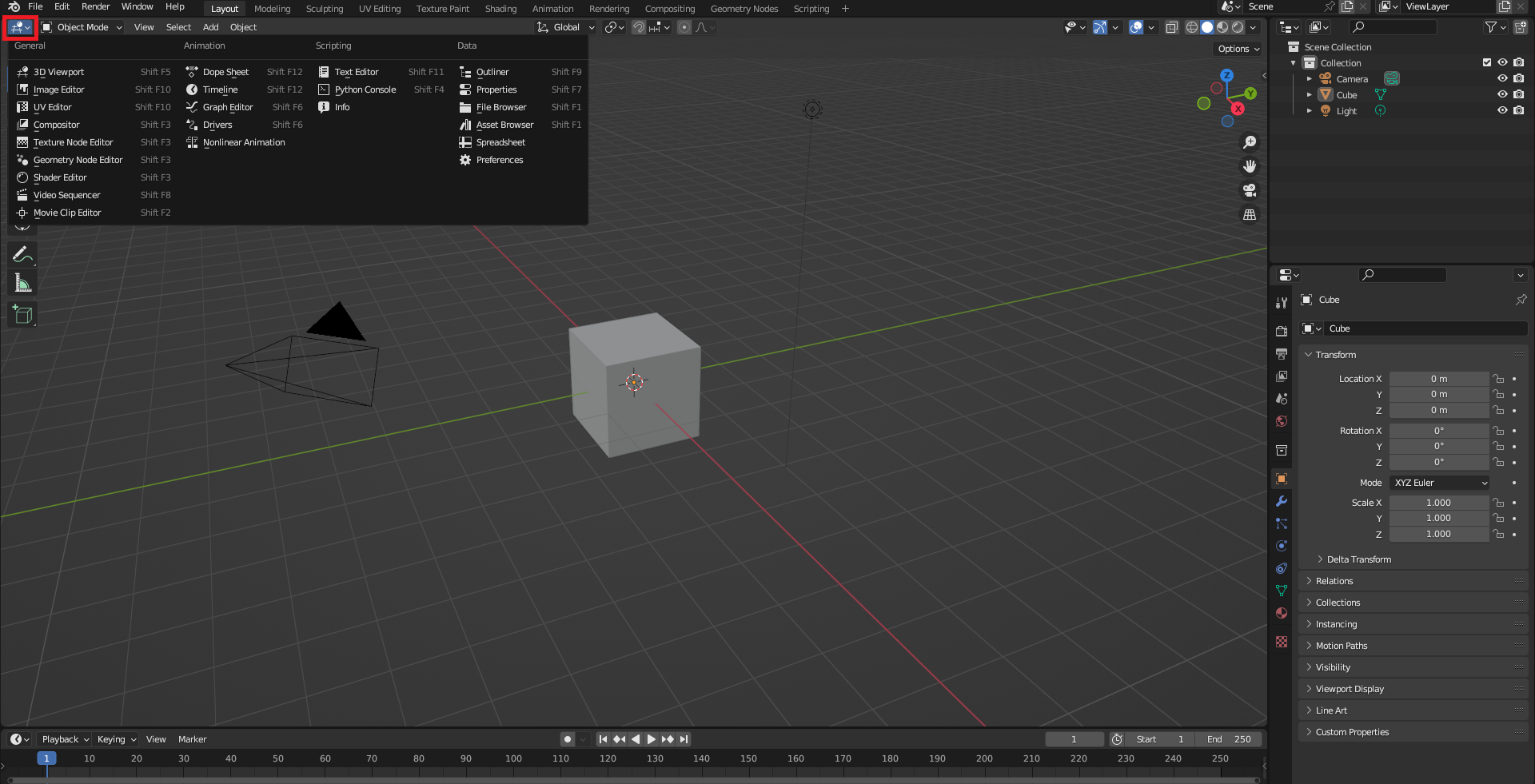The height and width of the screenshot is (784, 1535).
Task: Expand the Camera item in Outliner tree
Action: [1309, 78]
